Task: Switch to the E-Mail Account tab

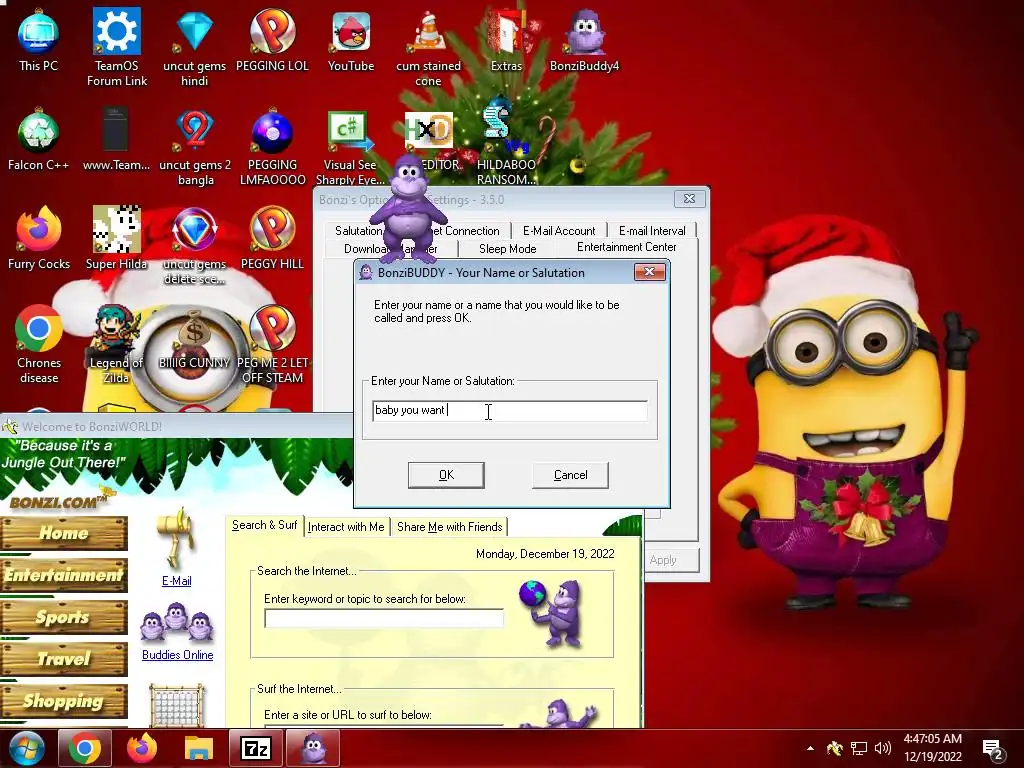Action: (559, 231)
